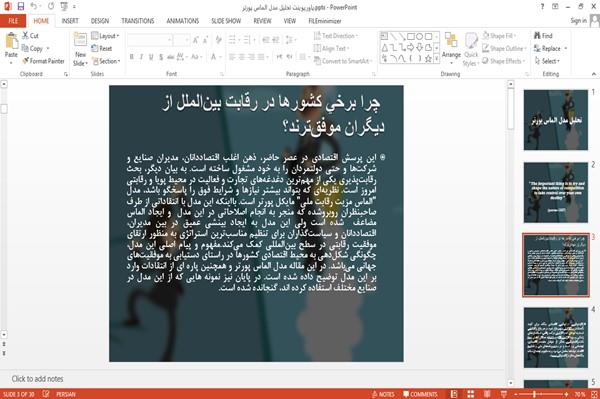Expand the Layout dropdown
Screen dimensions: 600x399
click(105, 36)
